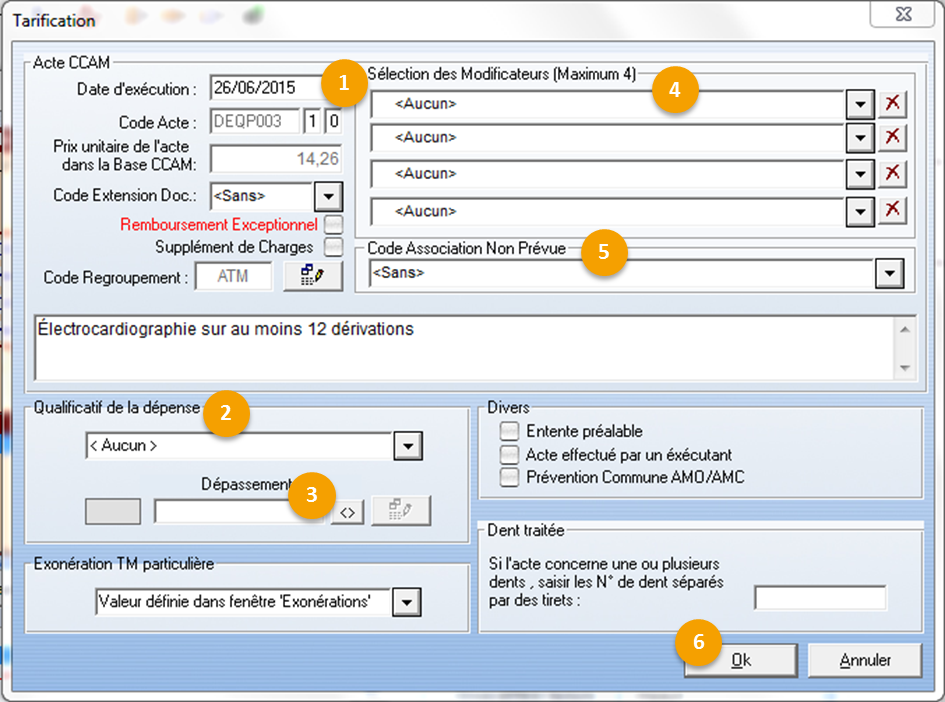The image size is (945, 702).
Task: Clear the third modifier with red X
Action: [x=891, y=174]
